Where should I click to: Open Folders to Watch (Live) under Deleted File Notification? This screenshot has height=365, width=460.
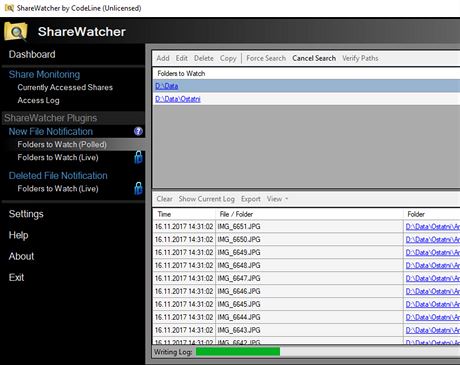pyautogui.click(x=58, y=188)
